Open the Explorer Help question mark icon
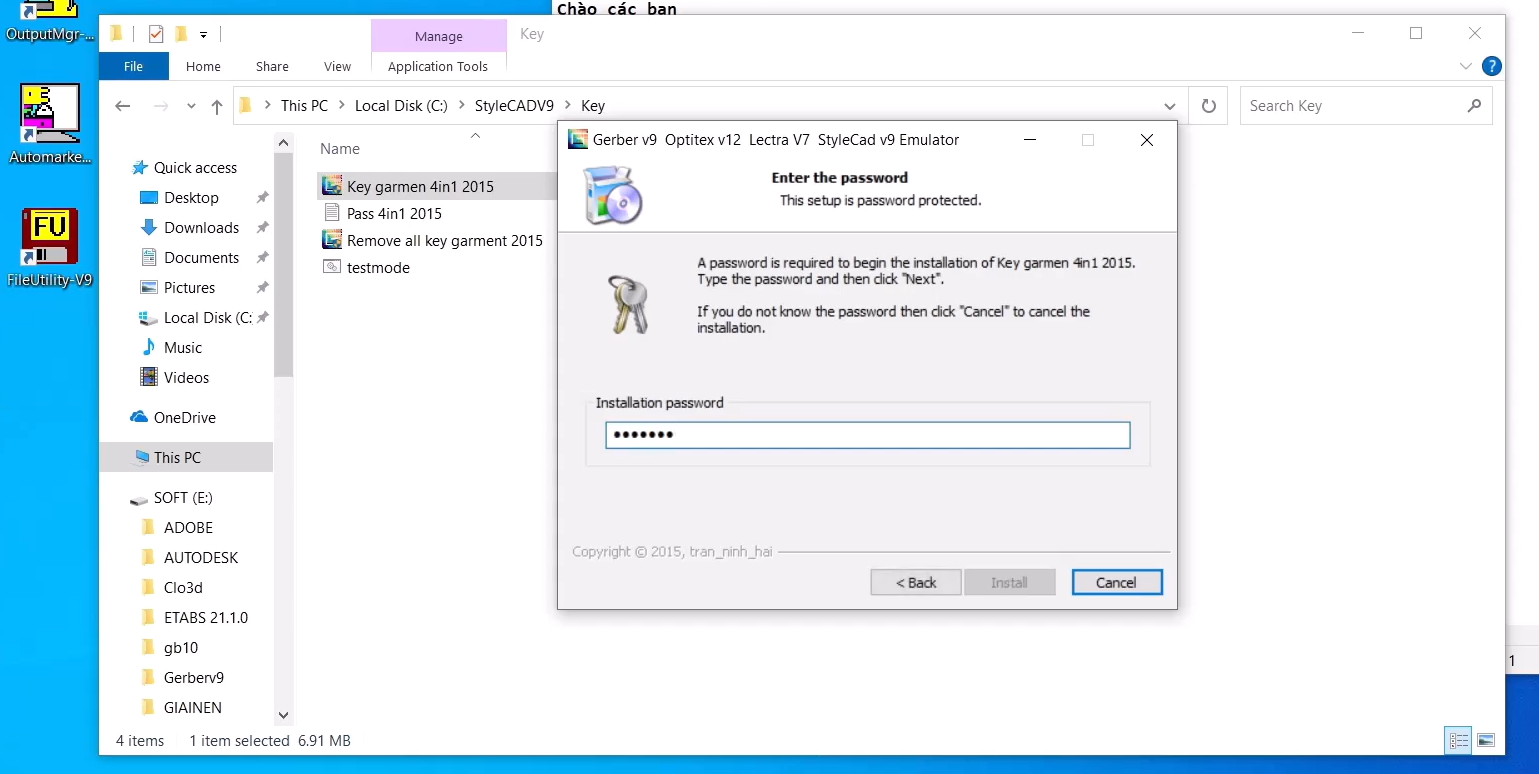The image size is (1539, 774). 1491,67
